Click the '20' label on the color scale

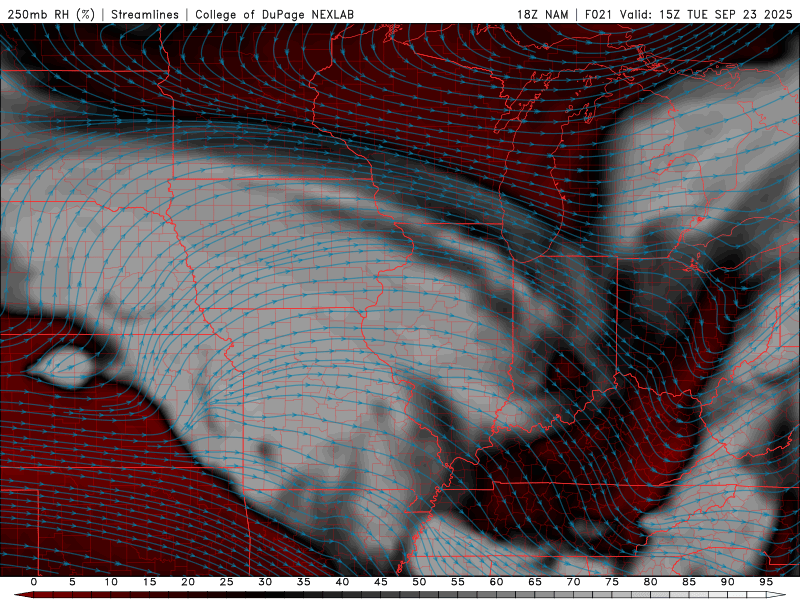pos(188,582)
